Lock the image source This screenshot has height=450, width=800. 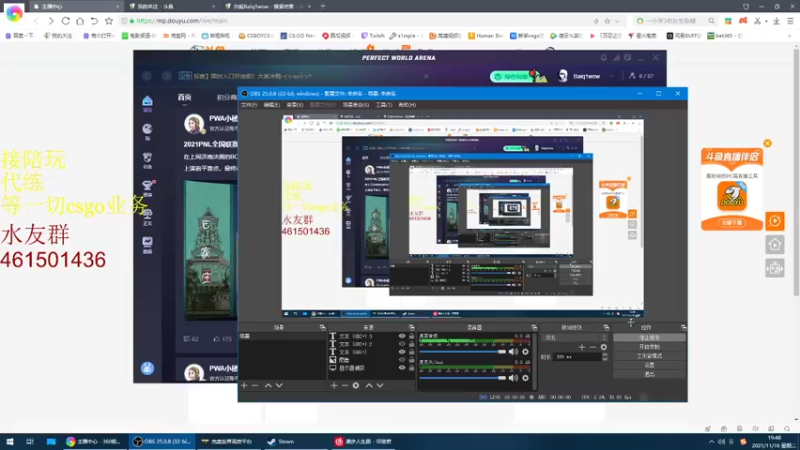pyautogui.click(x=411, y=360)
